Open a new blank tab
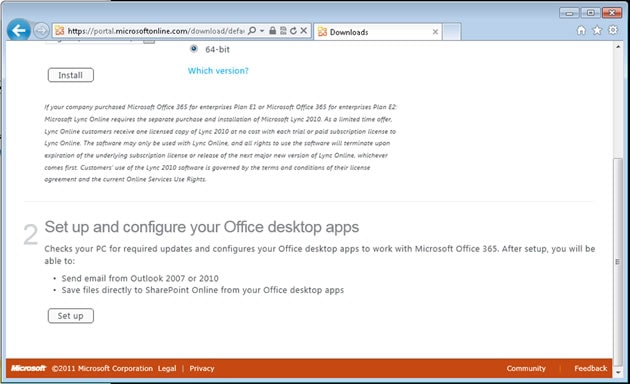Screen dimensions: 630x384 click(x=452, y=32)
